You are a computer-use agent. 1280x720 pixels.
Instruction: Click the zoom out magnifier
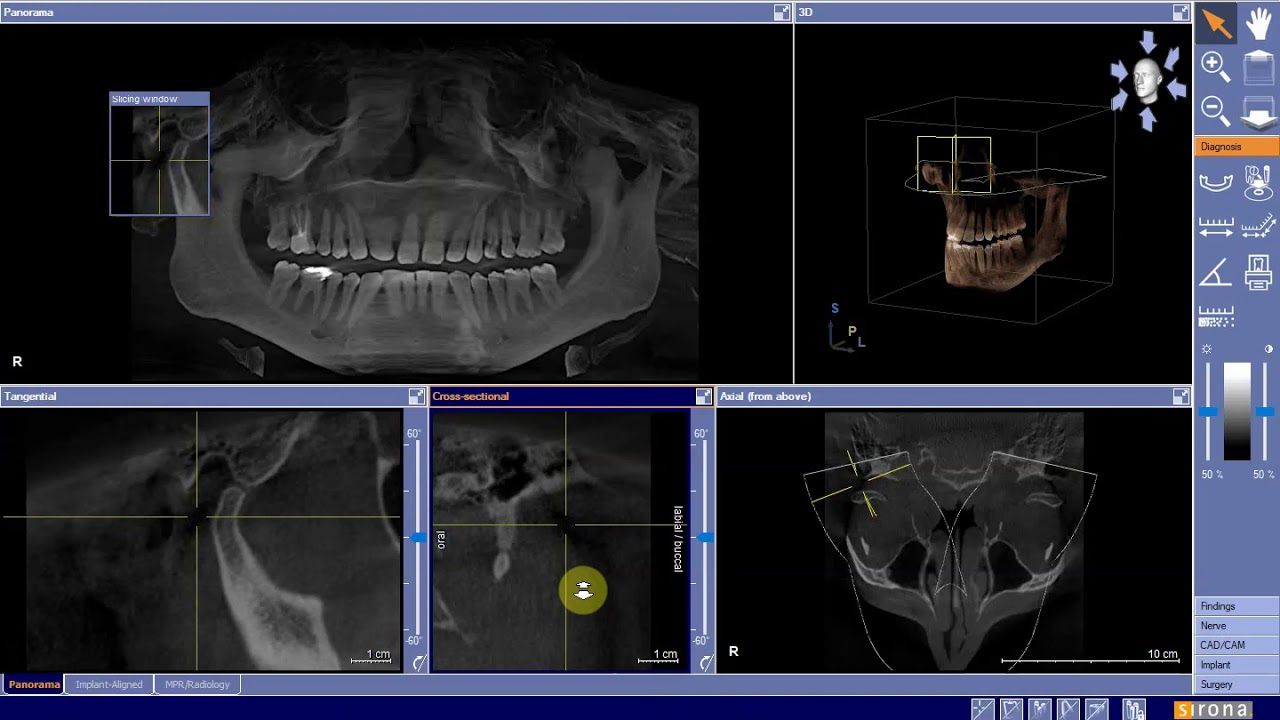(x=1216, y=109)
